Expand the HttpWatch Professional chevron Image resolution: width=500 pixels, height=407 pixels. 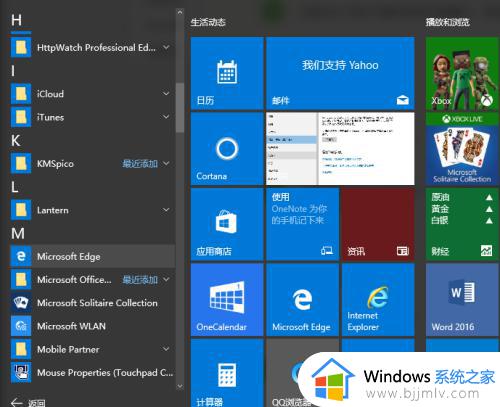click(166, 48)
